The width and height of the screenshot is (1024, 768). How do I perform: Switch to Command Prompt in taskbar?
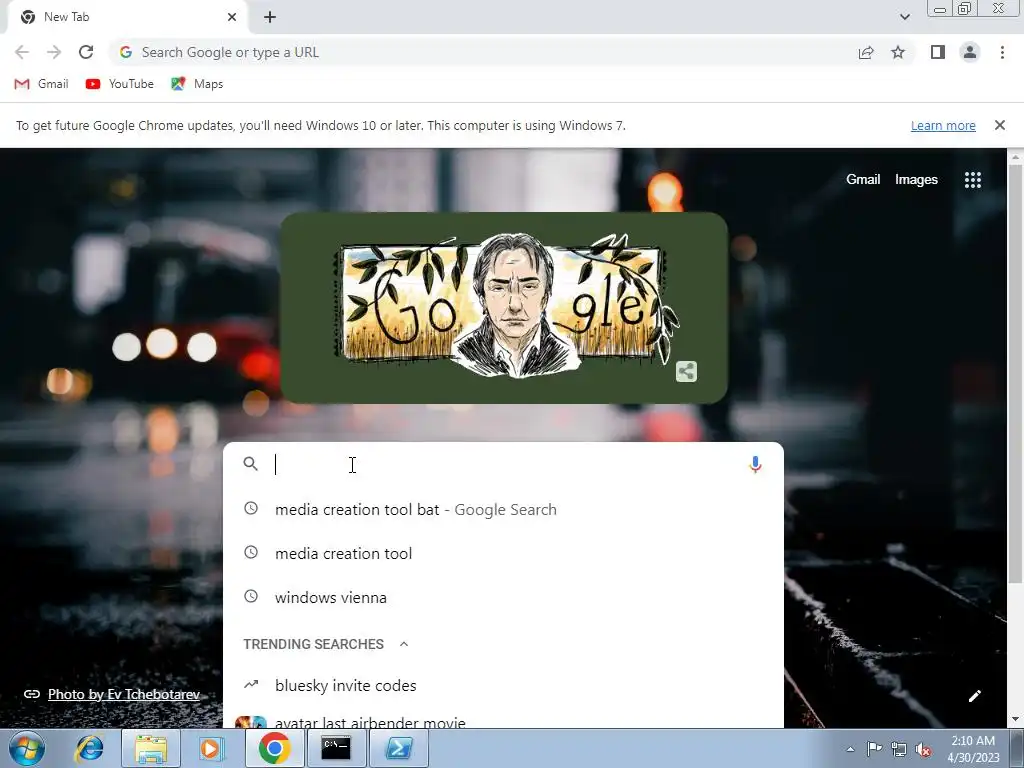tap(336, 749)
